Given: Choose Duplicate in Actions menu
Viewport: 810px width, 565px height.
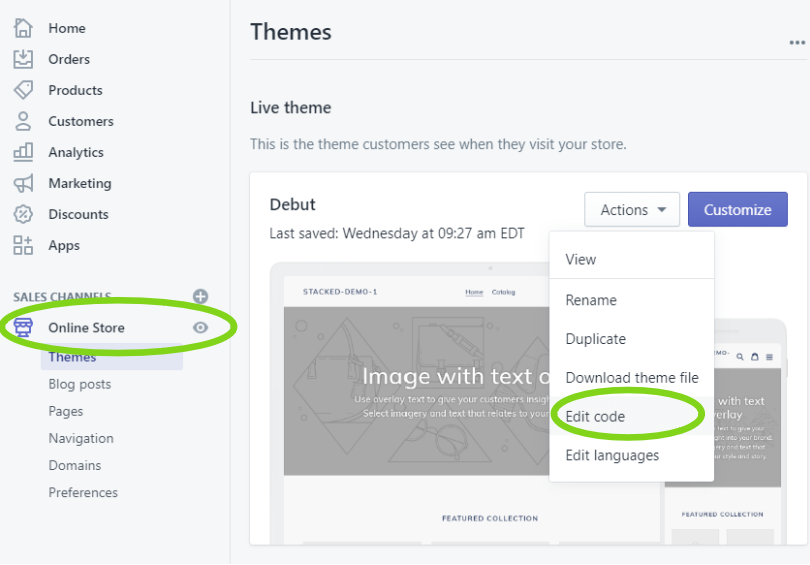Looking at the screenshot, I should tap(595, 339).
